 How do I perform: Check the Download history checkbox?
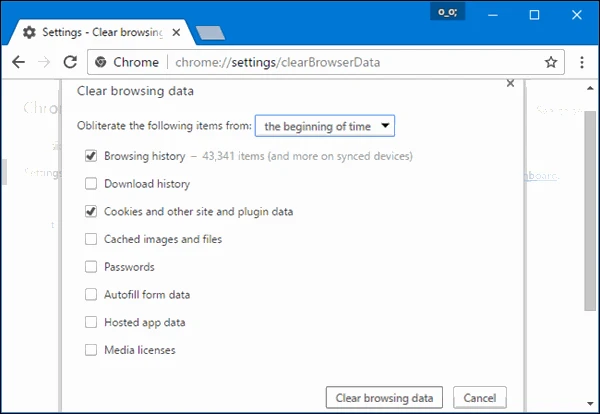point(91,184)
